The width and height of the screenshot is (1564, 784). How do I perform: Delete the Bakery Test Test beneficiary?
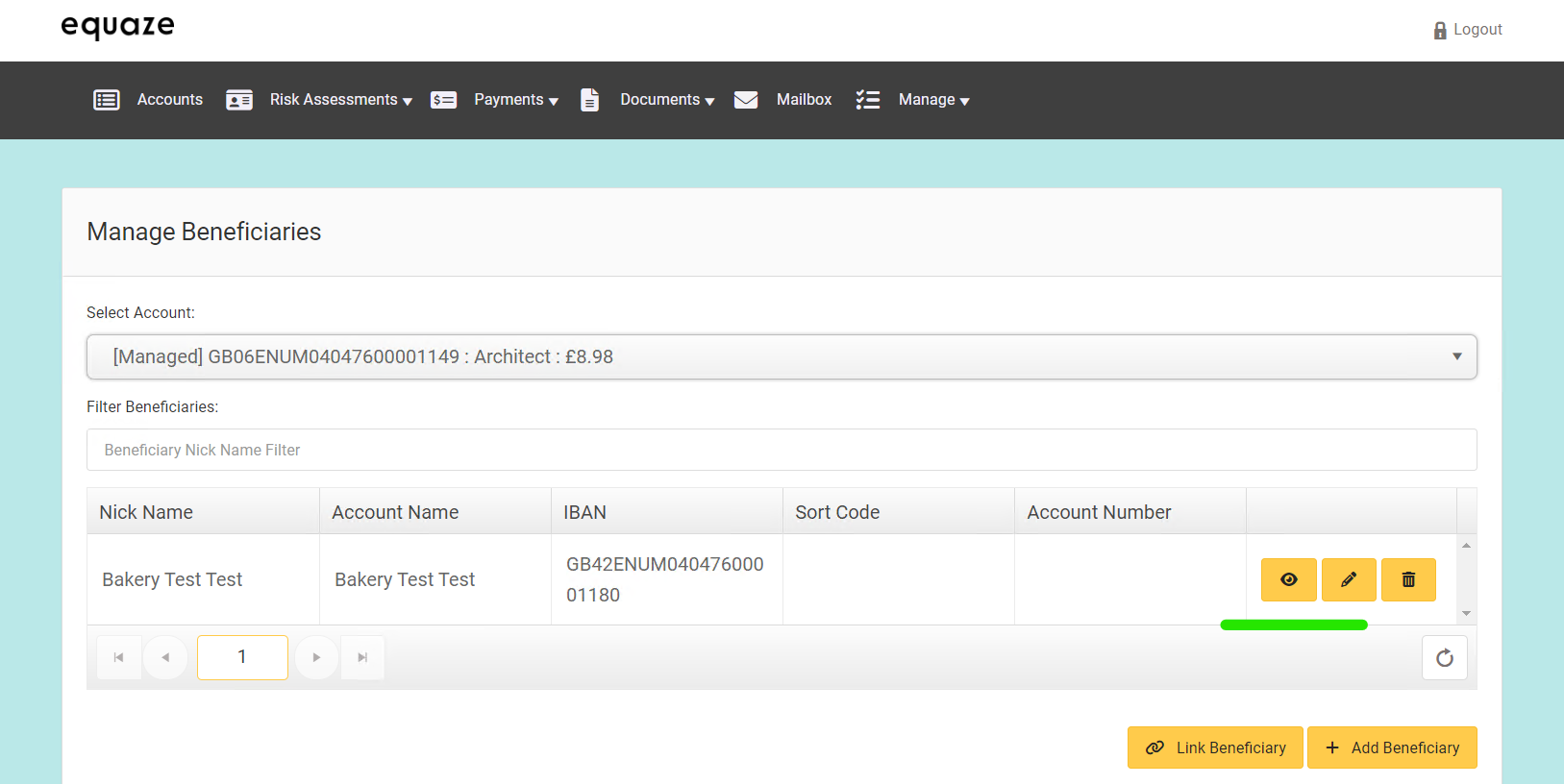(x=1408, y=579)
